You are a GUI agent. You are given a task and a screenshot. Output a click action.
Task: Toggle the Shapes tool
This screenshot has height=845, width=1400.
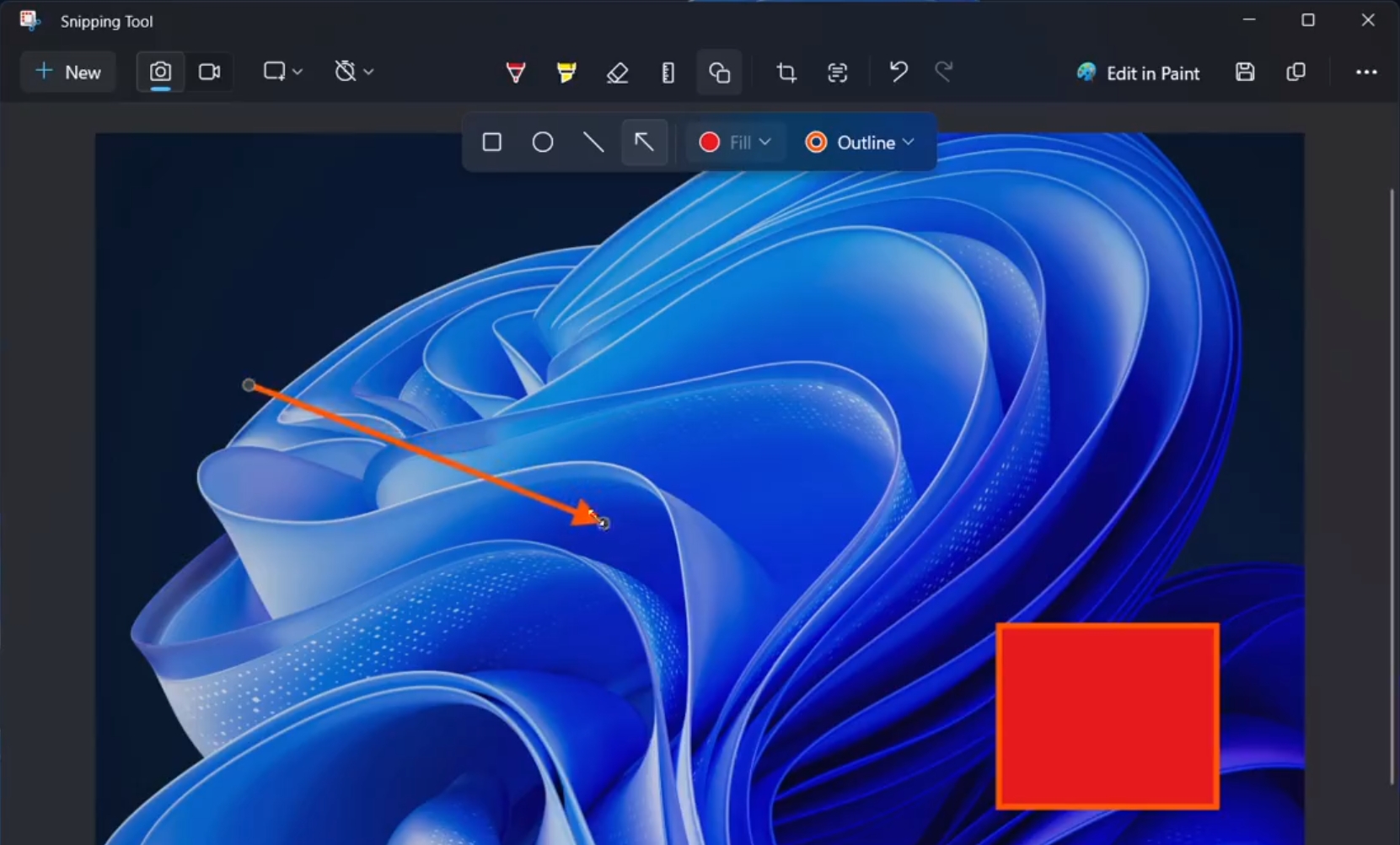coord(719,73)
